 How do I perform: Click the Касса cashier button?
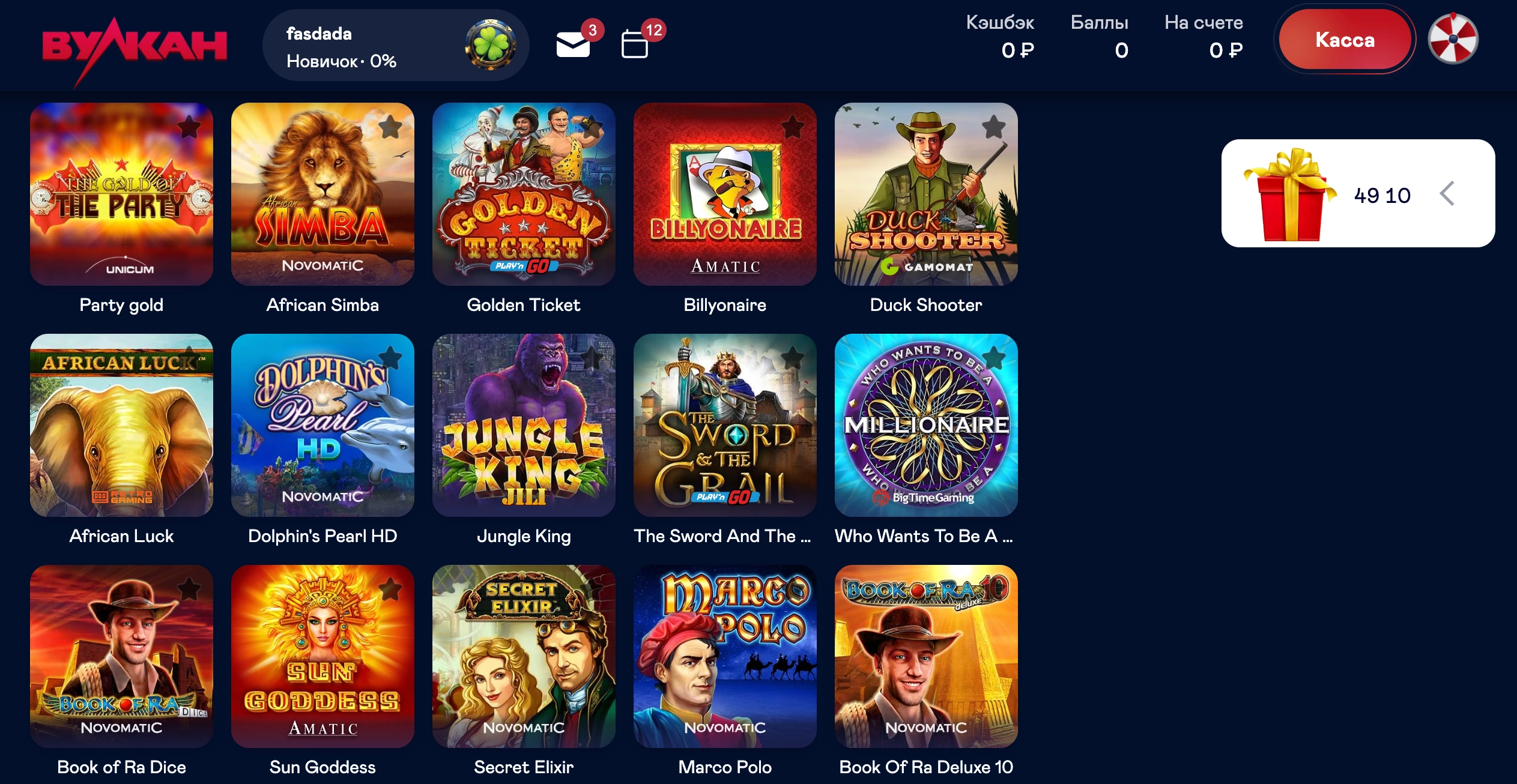pyautogui.click(x=1345, y=40)
